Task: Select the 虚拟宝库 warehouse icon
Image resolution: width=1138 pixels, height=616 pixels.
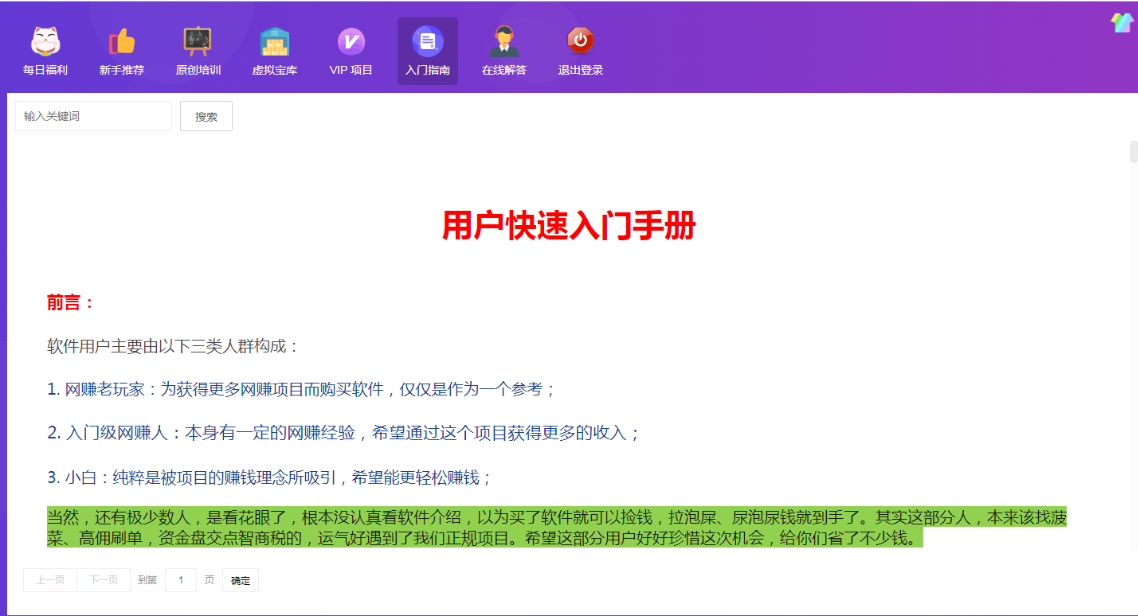Action: point(274,42)
